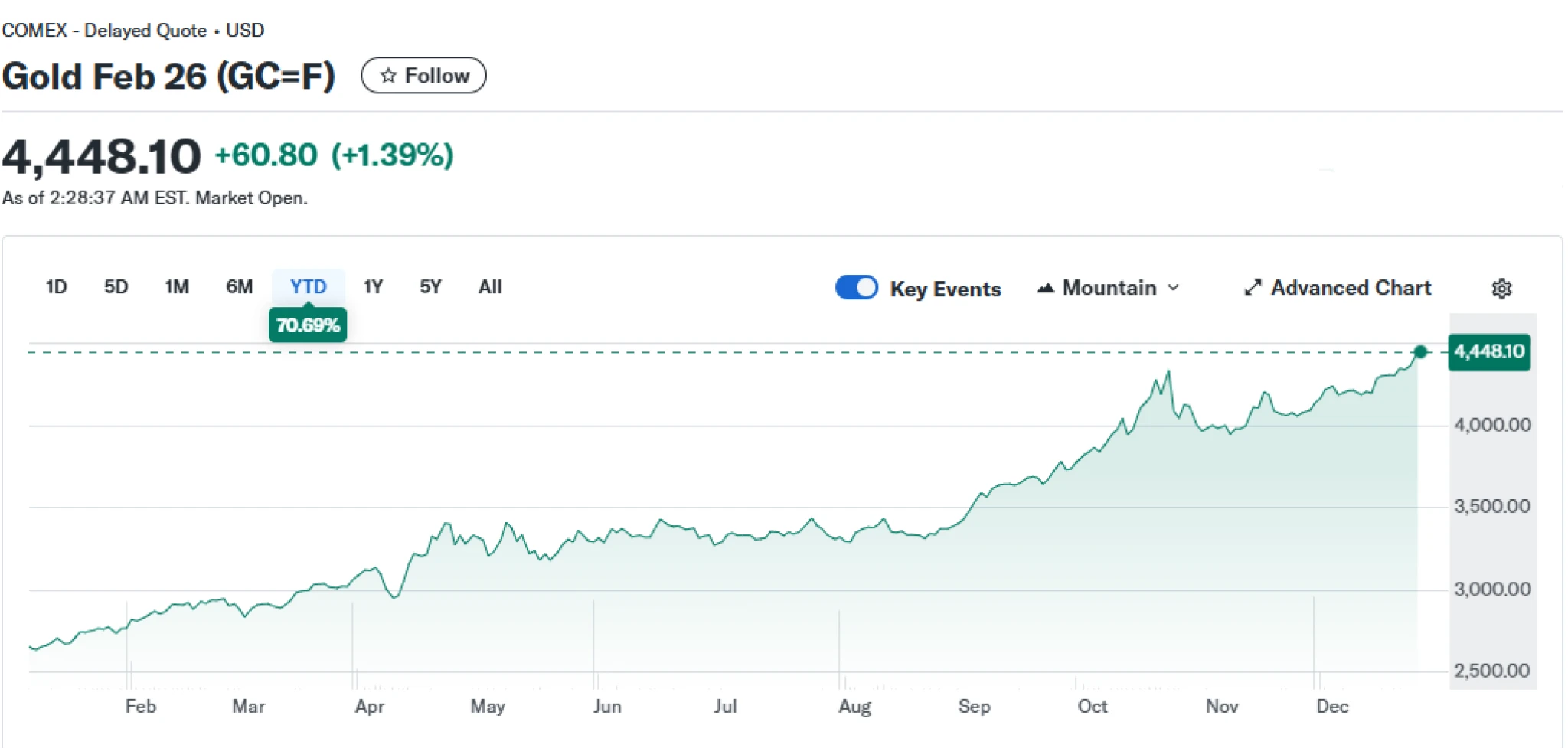
Task: Click the star icon in the Follow button
Action: tap(388, 76)
